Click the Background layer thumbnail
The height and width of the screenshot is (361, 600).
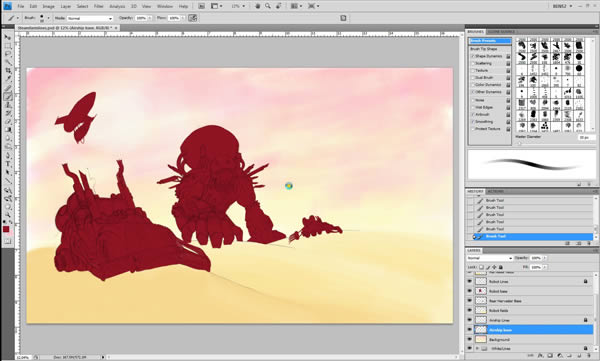(481, 339)
